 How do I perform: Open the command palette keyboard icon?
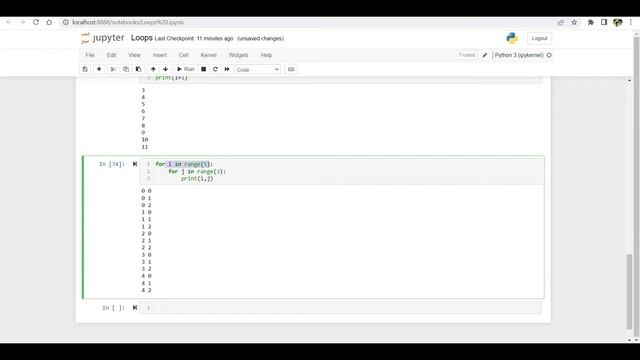click(291, 69)
